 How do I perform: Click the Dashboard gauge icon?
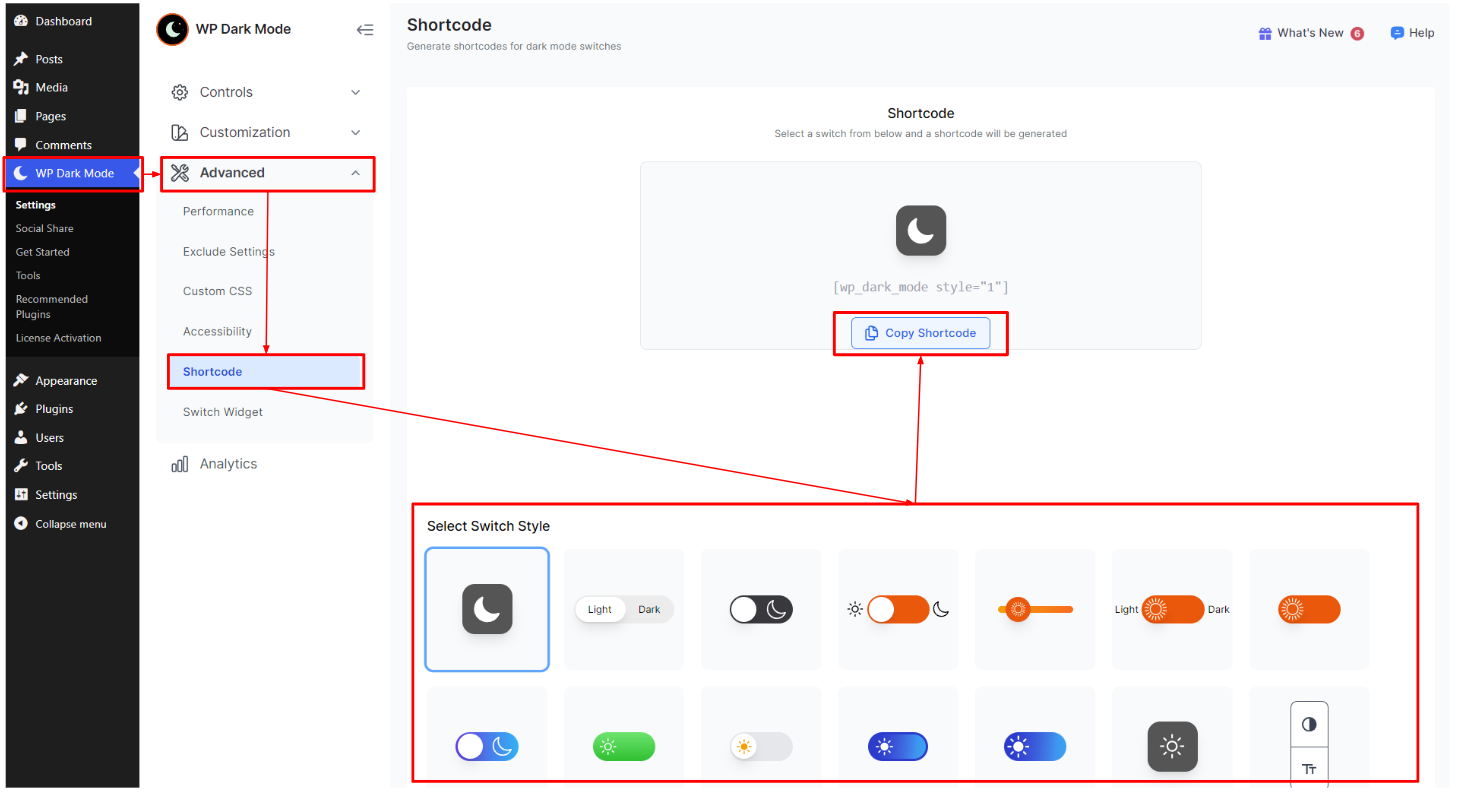point(21,21)
